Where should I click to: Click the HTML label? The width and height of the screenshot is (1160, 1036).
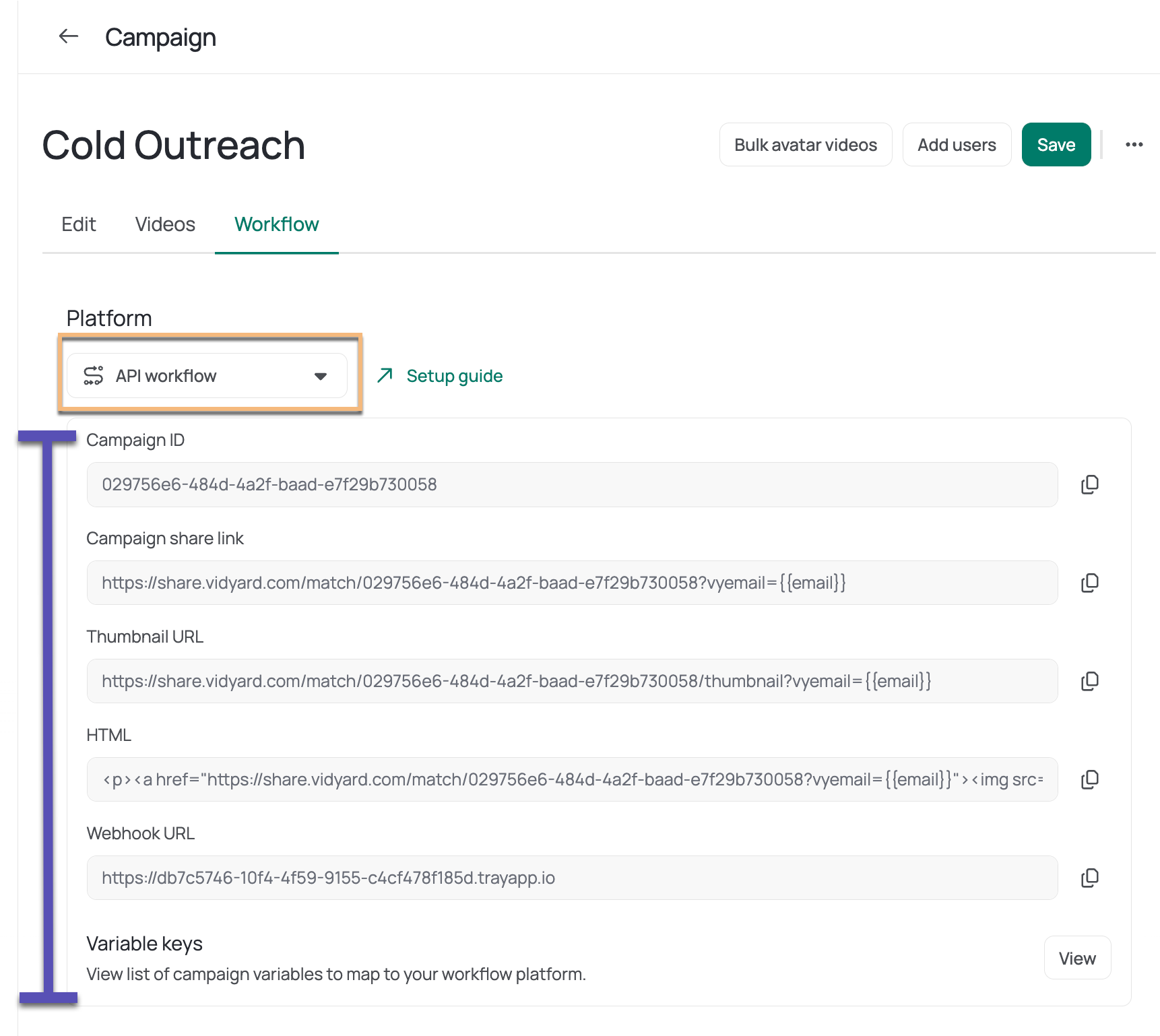click(x=108, y=735)
